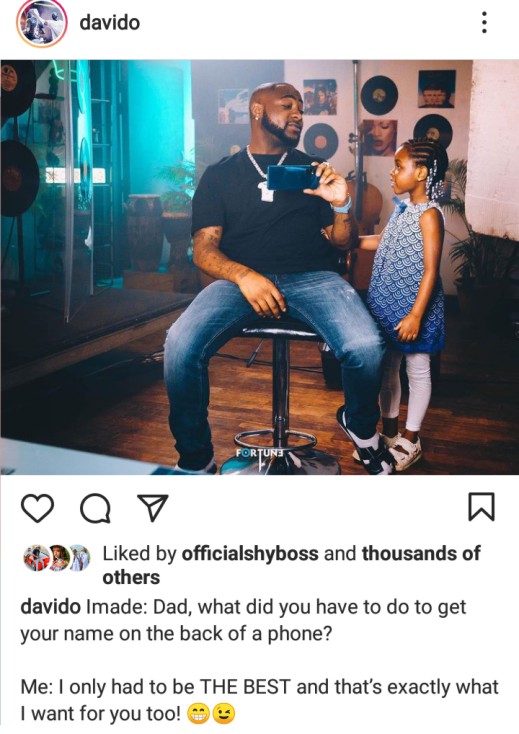Click the third liker avatar thumbnail
Image resolution: width=519 pixels, height=734 pixels.
click(80, 558)
